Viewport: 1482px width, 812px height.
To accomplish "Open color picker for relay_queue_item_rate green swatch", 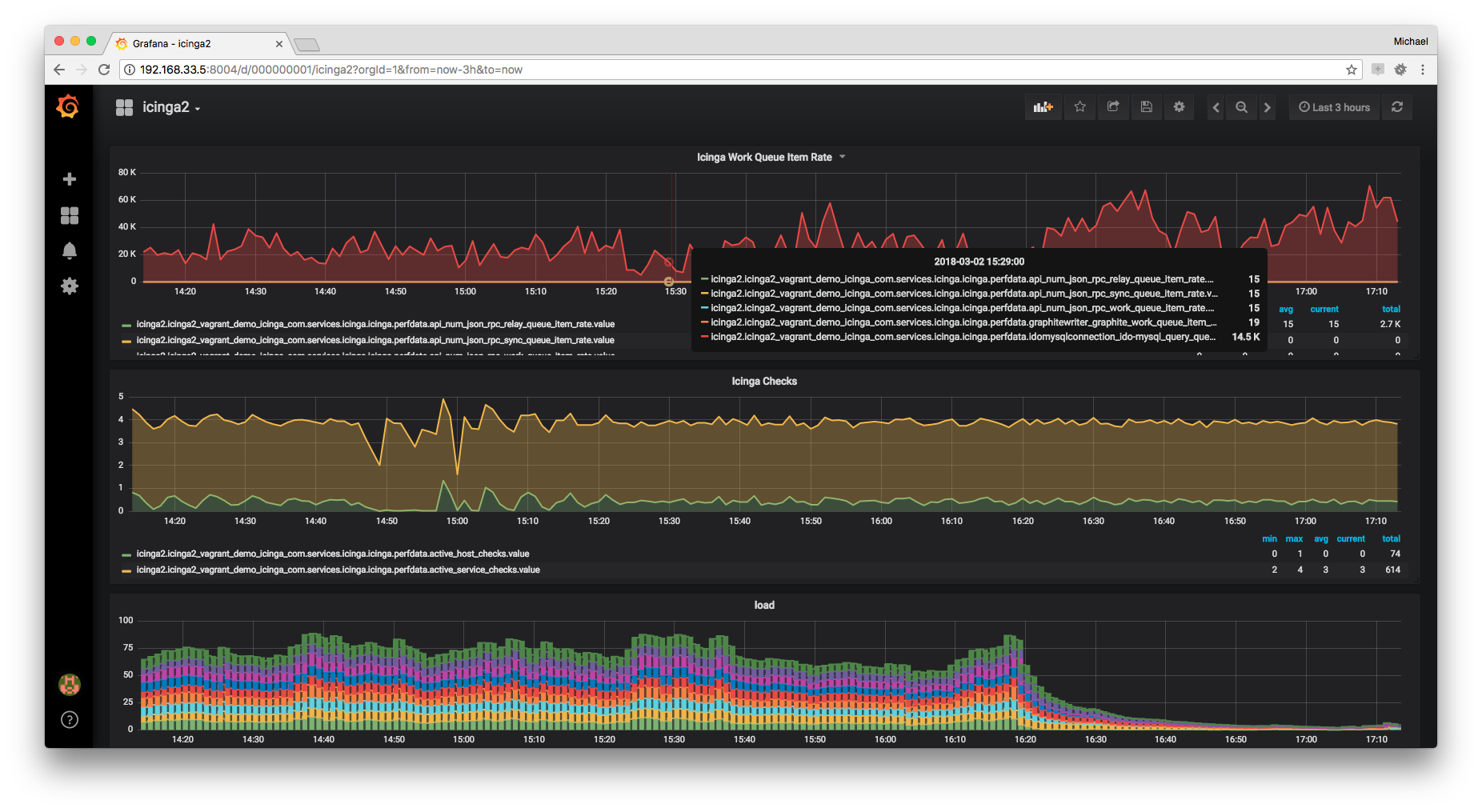I will (x=126, y=325).
